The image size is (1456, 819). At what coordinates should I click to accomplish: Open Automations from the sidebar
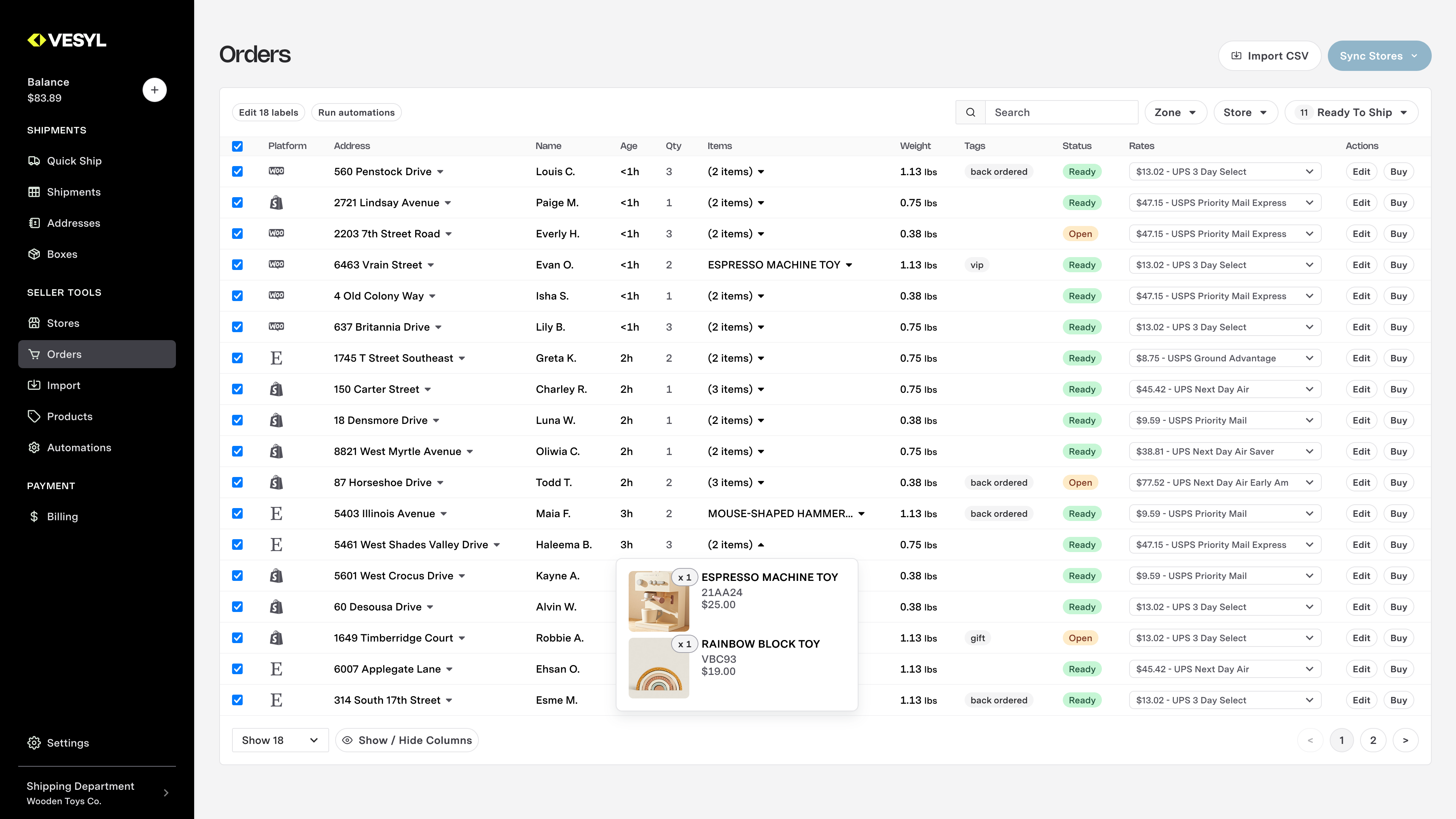click(78, 448)
